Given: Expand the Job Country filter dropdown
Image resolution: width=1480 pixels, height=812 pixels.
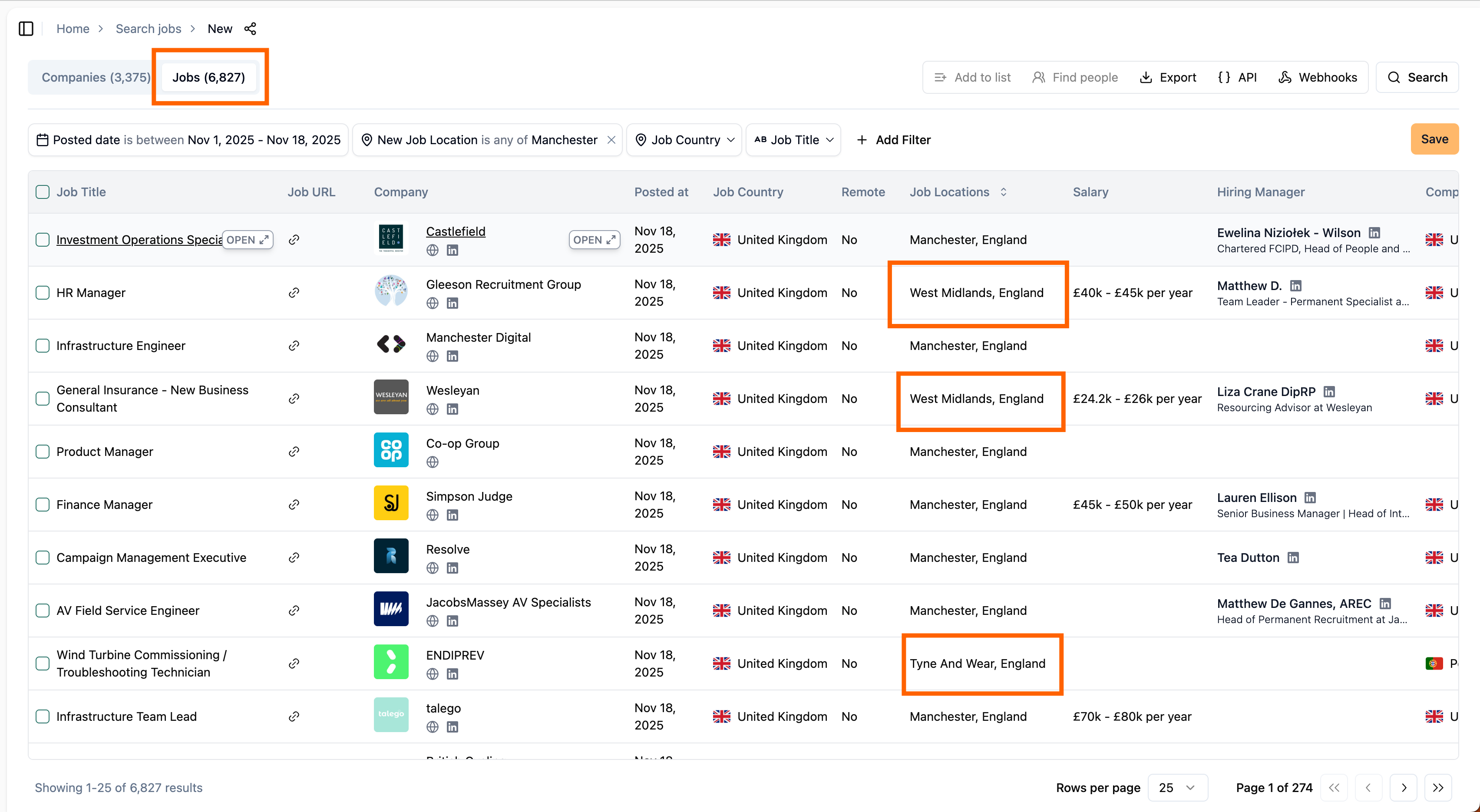Looking at the screenshot, I should click(684, 140).
